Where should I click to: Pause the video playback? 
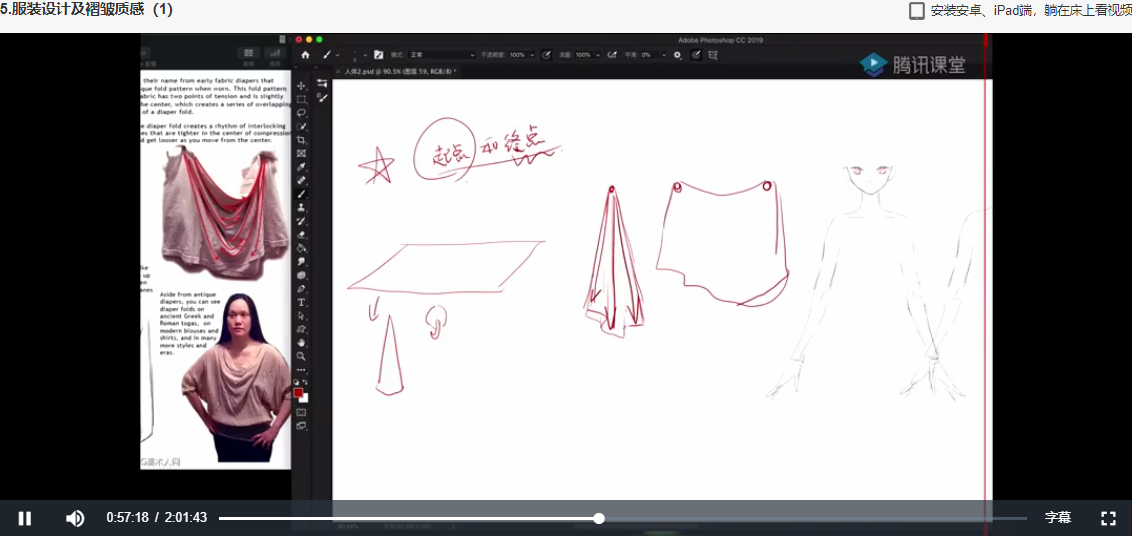tap(25, 517)
